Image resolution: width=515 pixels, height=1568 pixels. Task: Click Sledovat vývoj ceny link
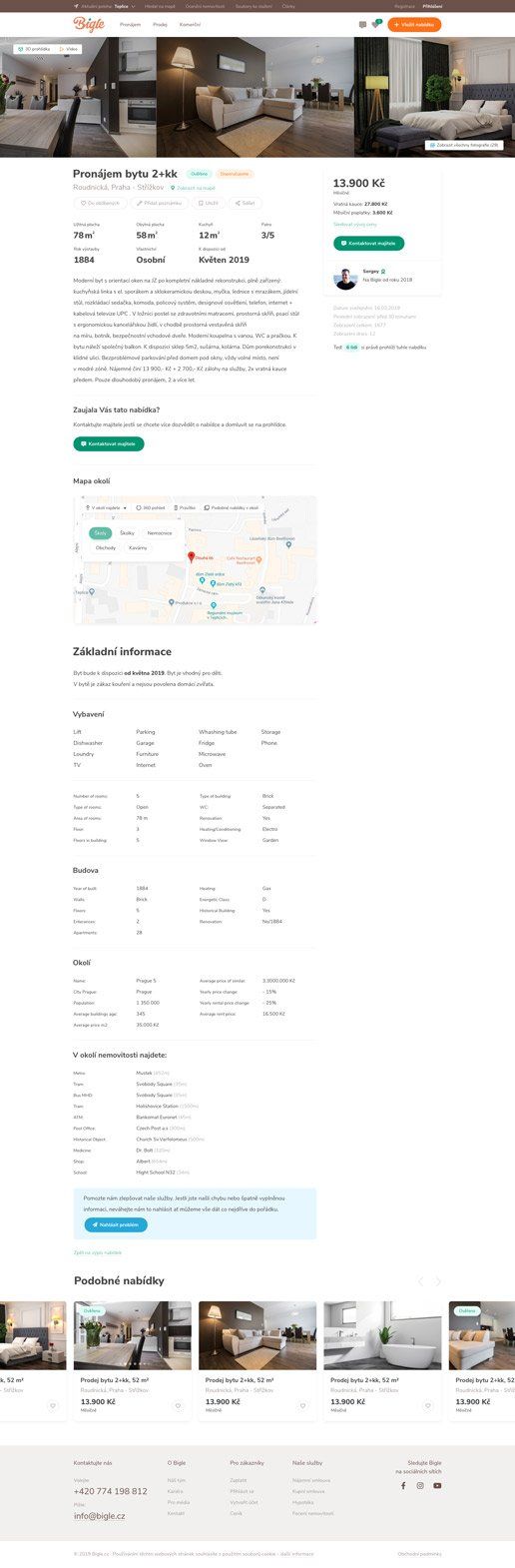[355, 225]
